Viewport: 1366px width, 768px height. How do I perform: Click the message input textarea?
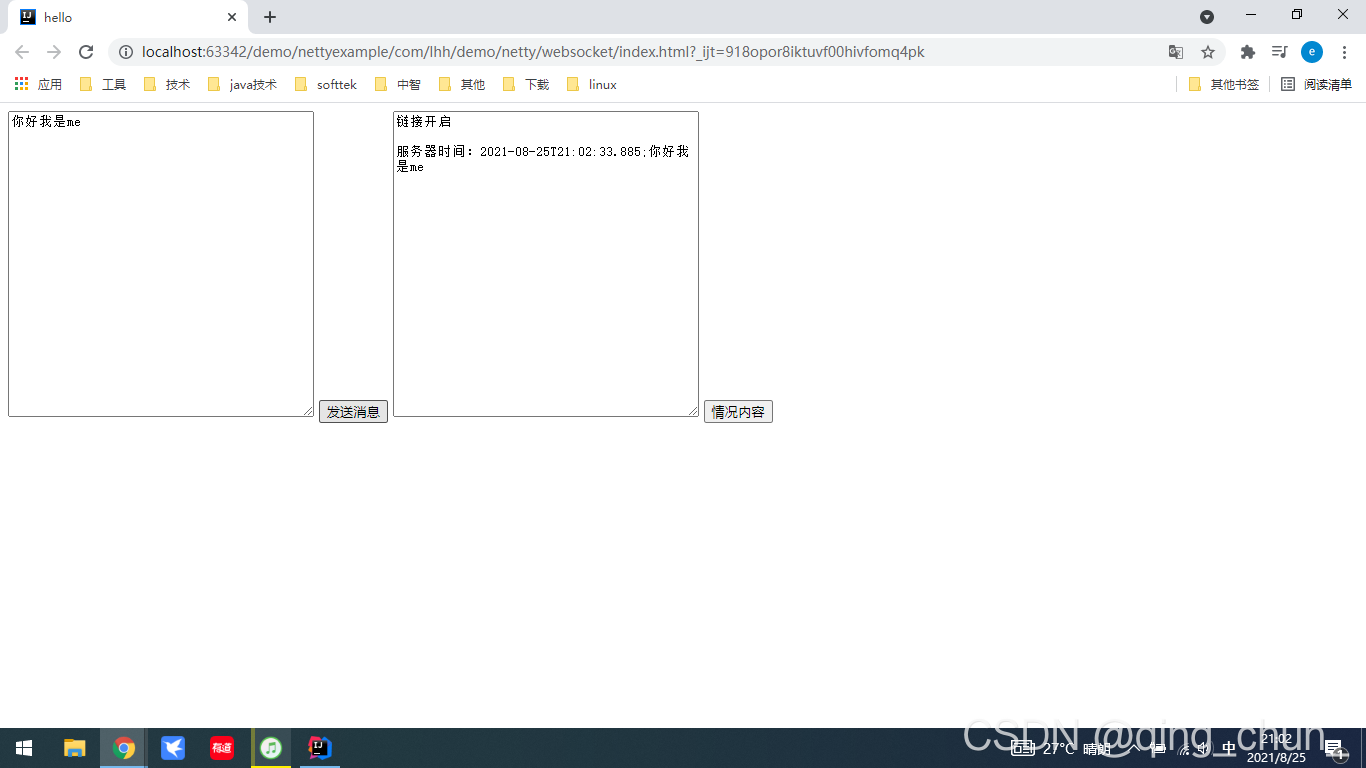click(x=161, y=264)
